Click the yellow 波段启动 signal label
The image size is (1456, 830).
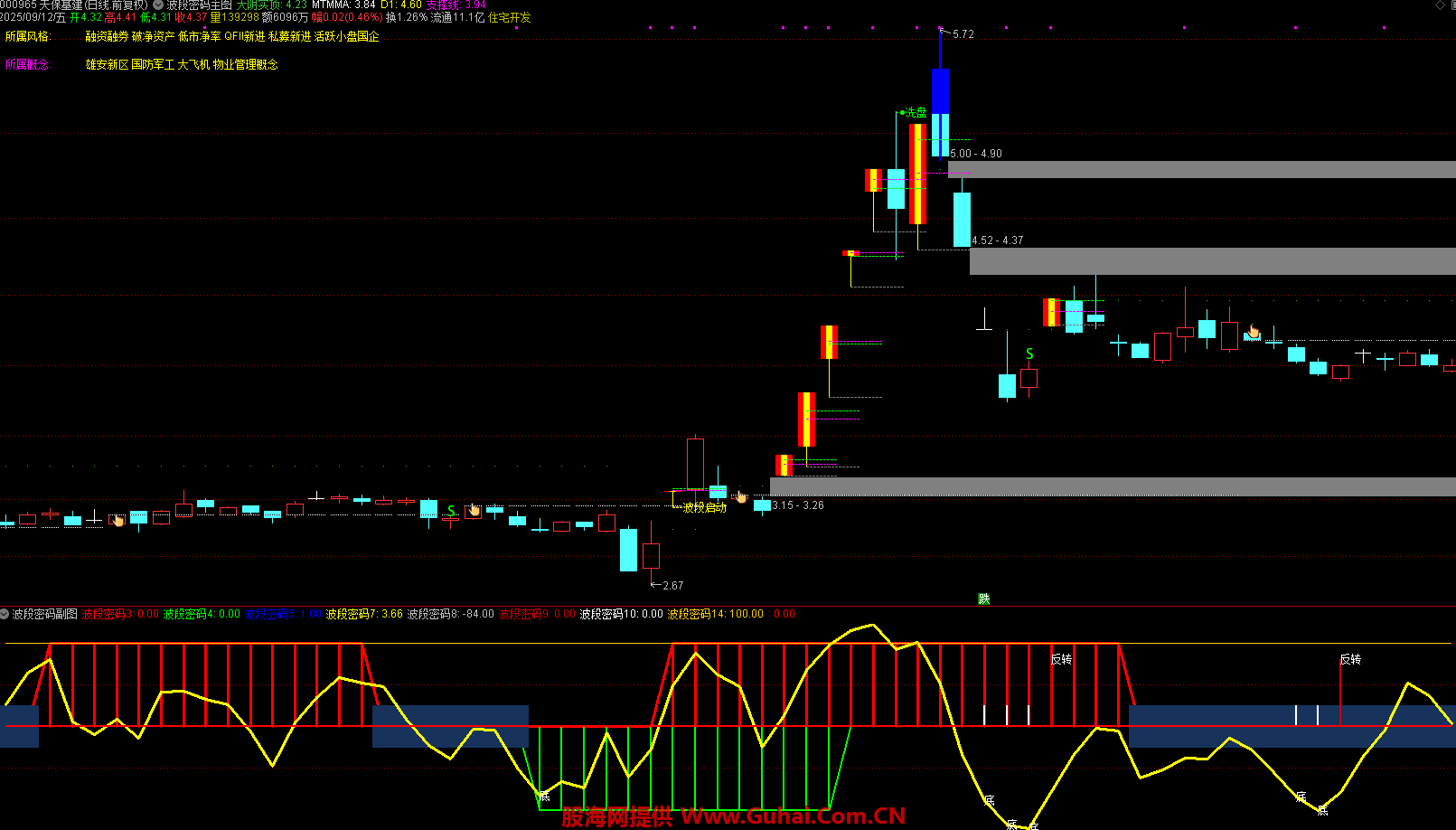coord(705,508)
